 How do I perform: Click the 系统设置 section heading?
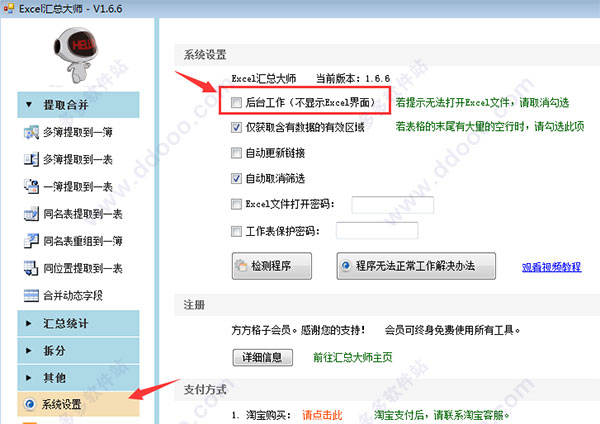click(205, 55)
